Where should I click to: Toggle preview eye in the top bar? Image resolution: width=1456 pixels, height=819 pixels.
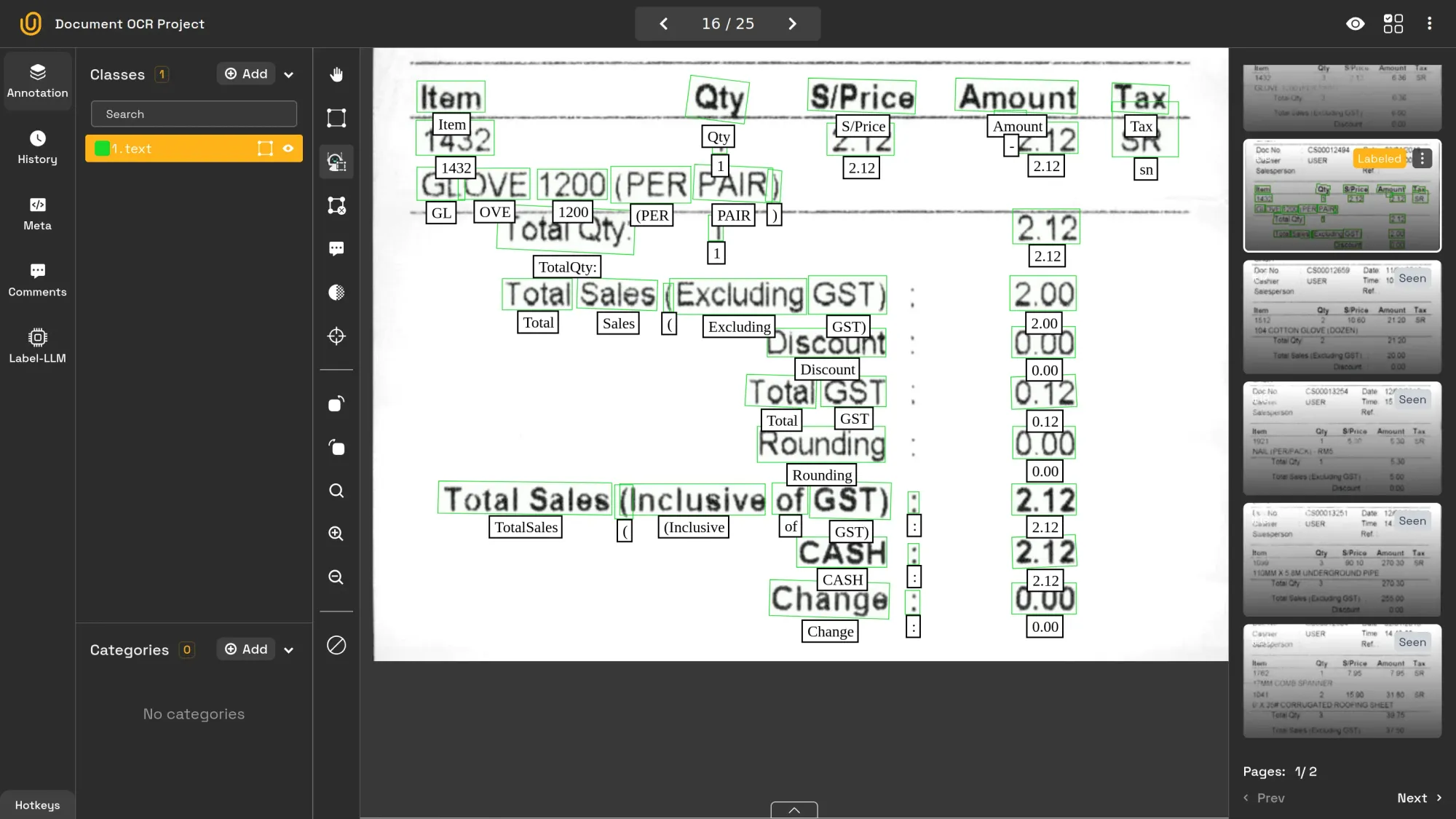pos(1355,23)
